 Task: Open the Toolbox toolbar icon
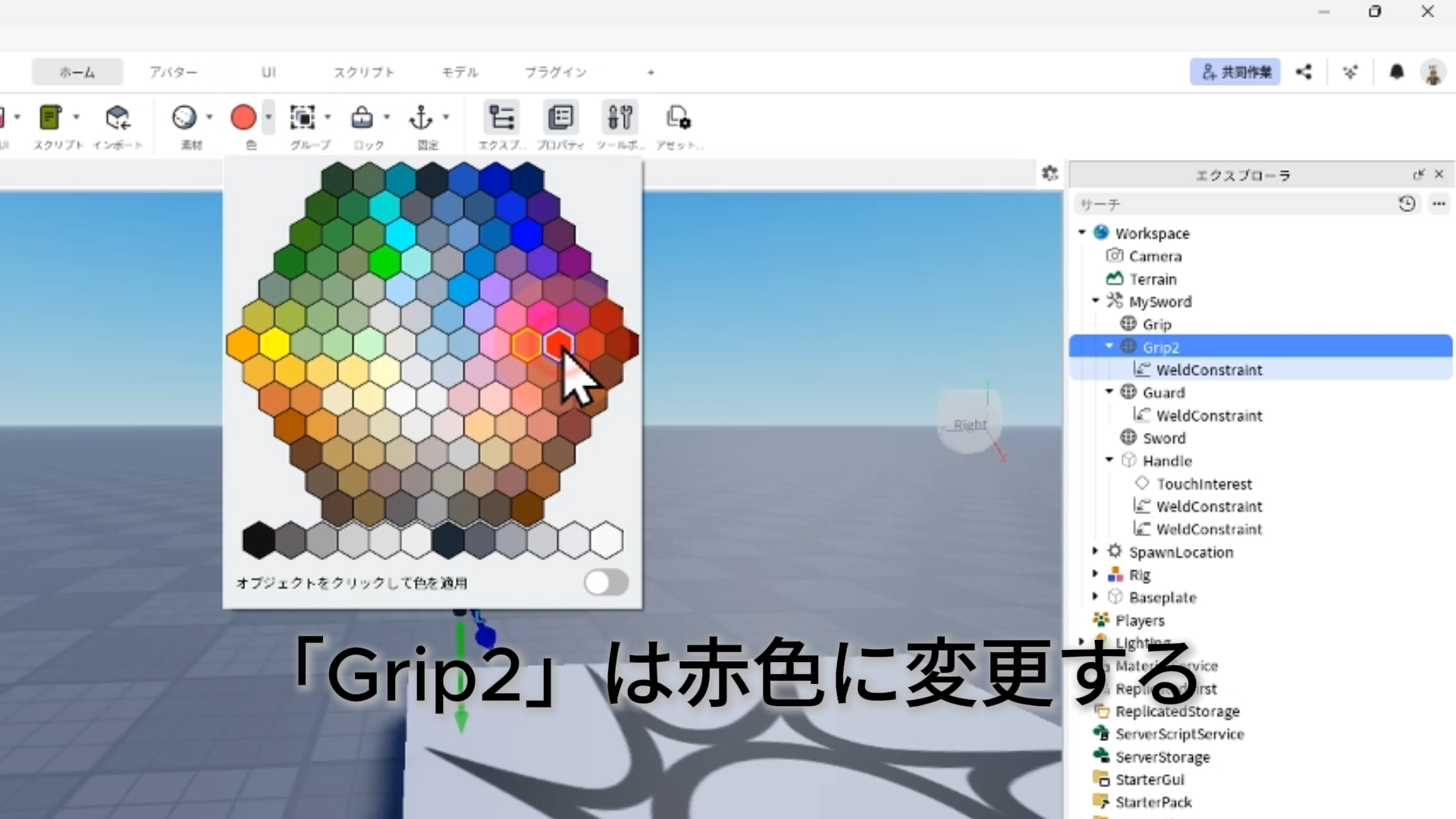click(x=620, y=118)
